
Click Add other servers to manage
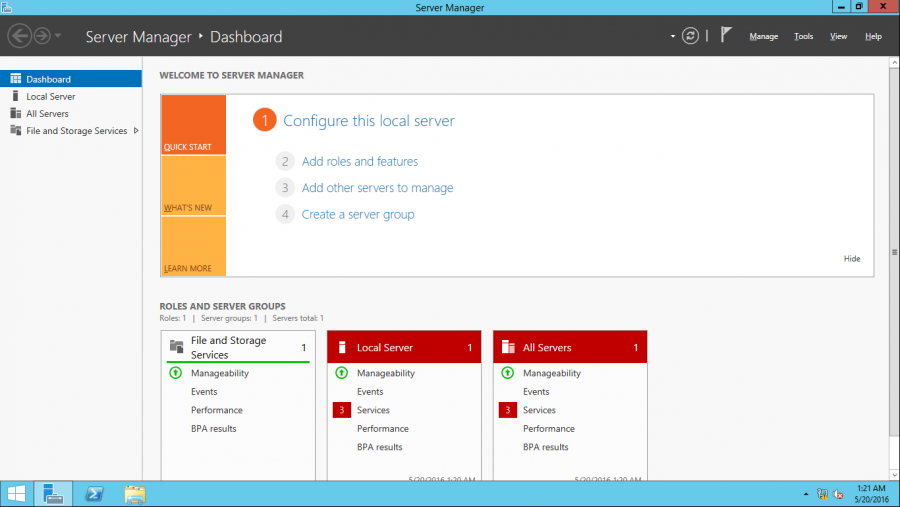pos(377,188)
